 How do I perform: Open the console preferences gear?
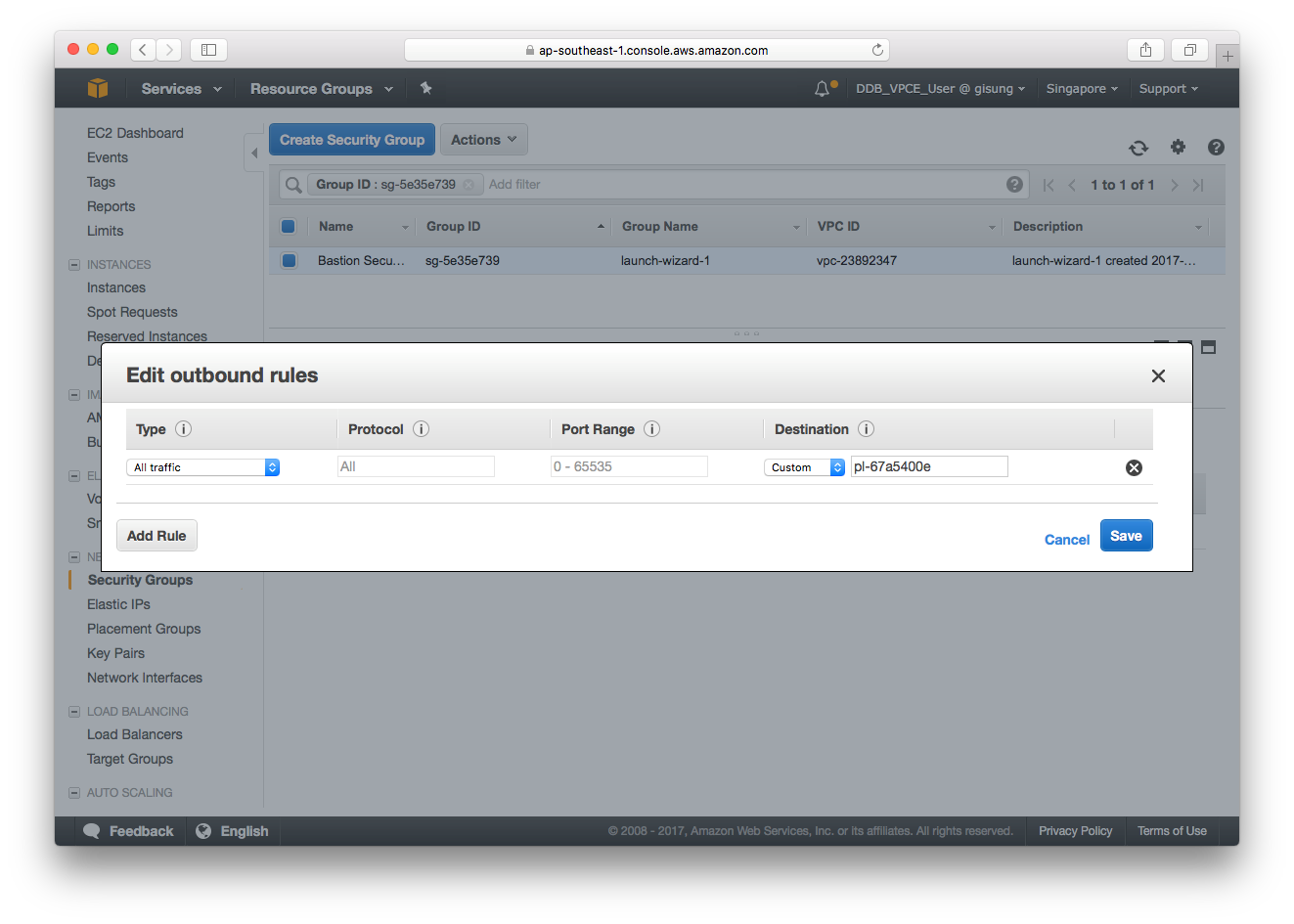[x=1177, y=147]
